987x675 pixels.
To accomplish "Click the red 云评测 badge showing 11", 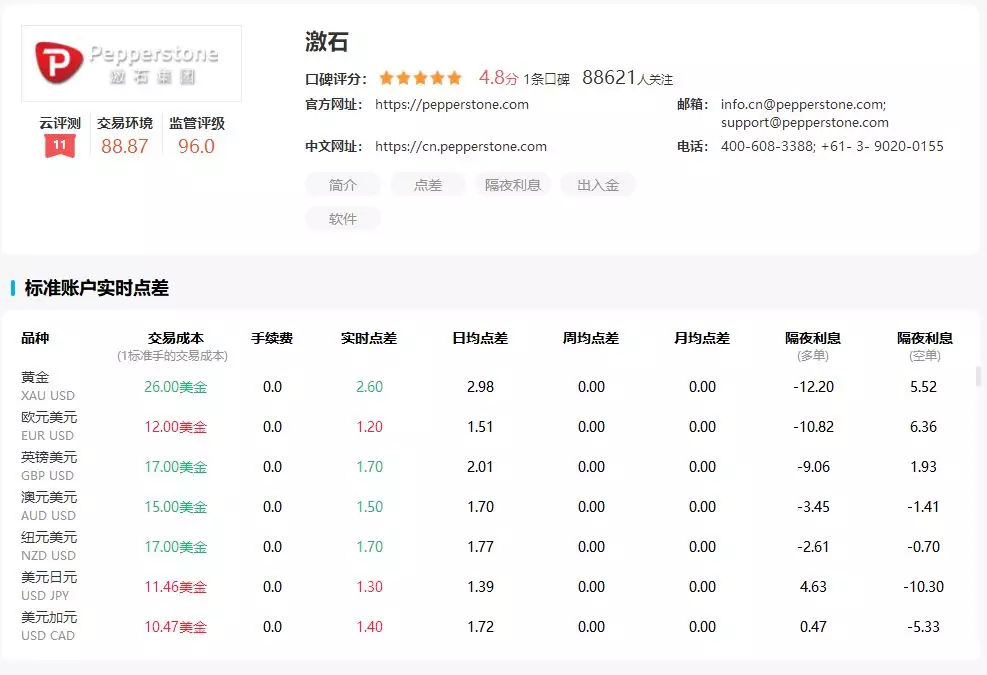I will [x=59, y=146].
